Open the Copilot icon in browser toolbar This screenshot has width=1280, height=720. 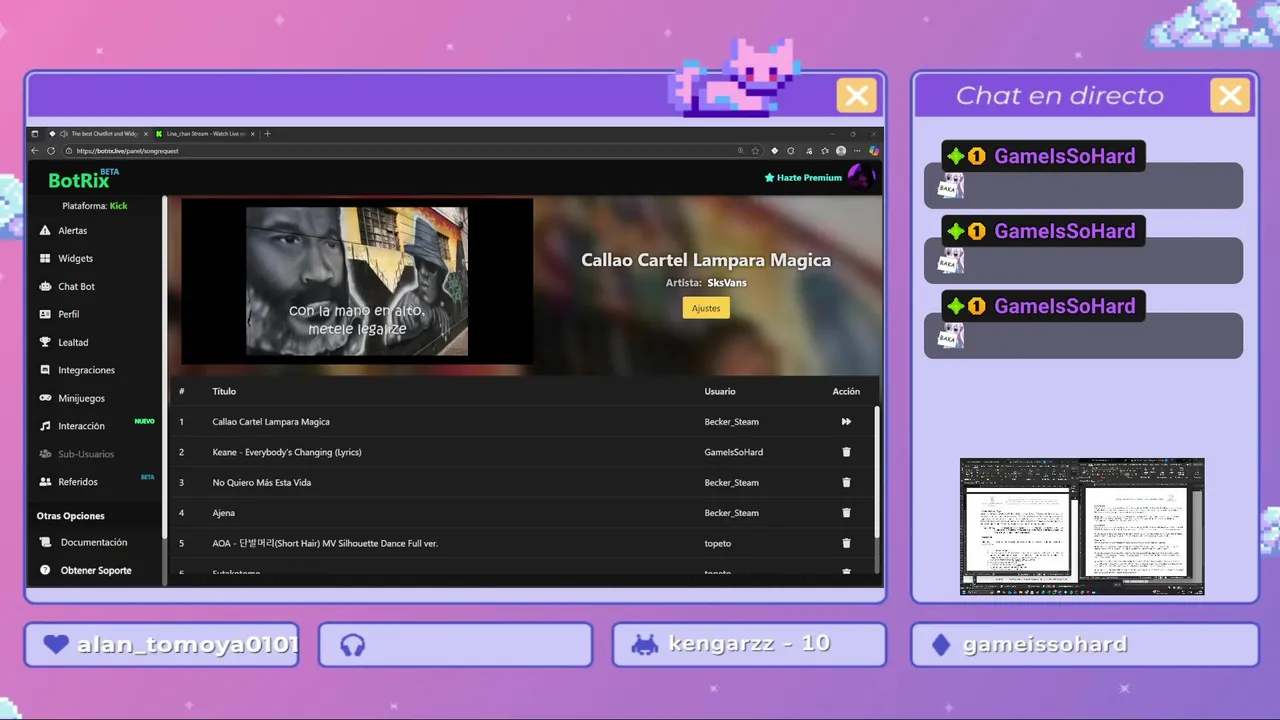coord(873,151)
